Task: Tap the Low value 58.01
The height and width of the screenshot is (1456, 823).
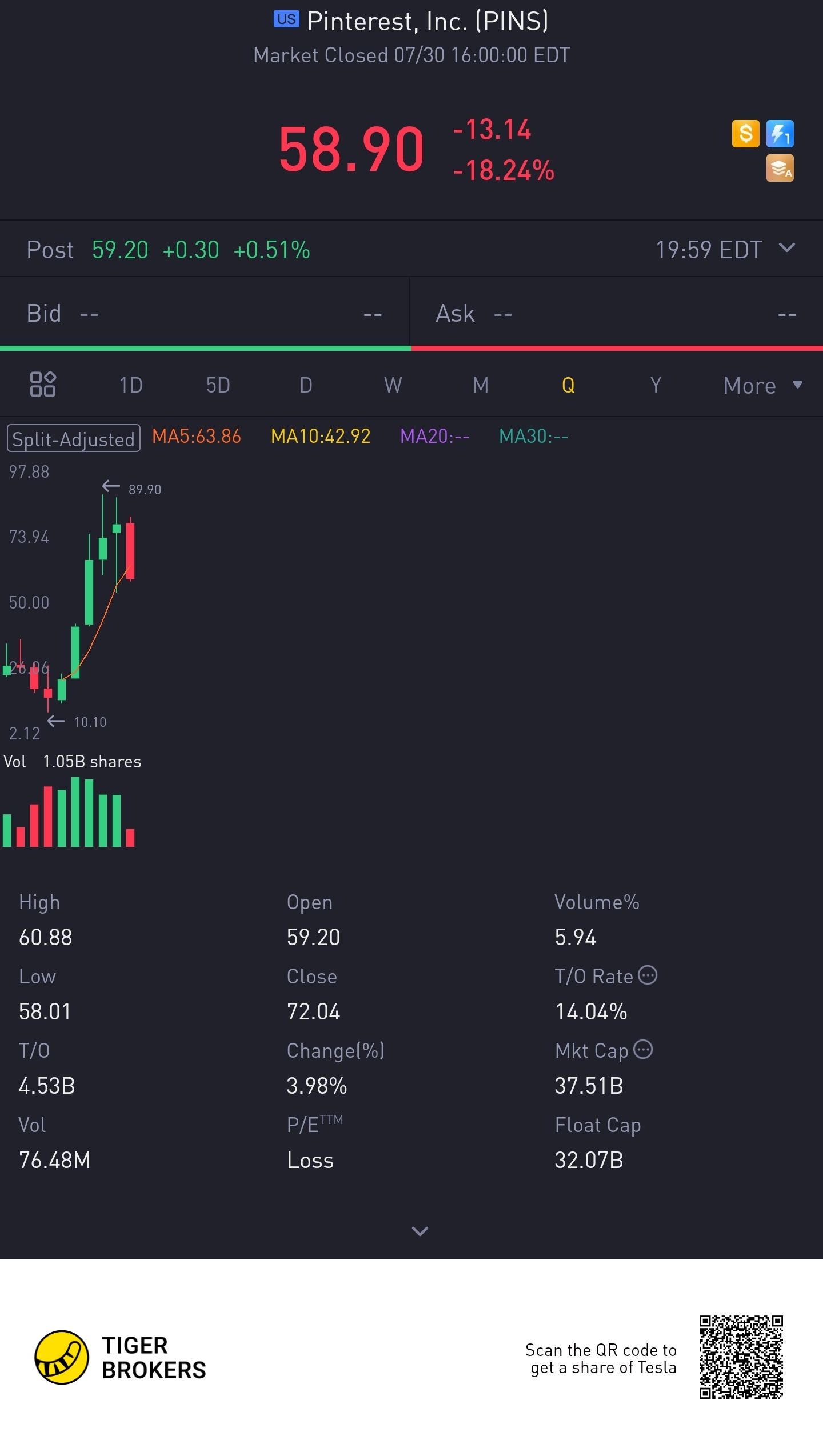Action: (x=45, y=1011)
